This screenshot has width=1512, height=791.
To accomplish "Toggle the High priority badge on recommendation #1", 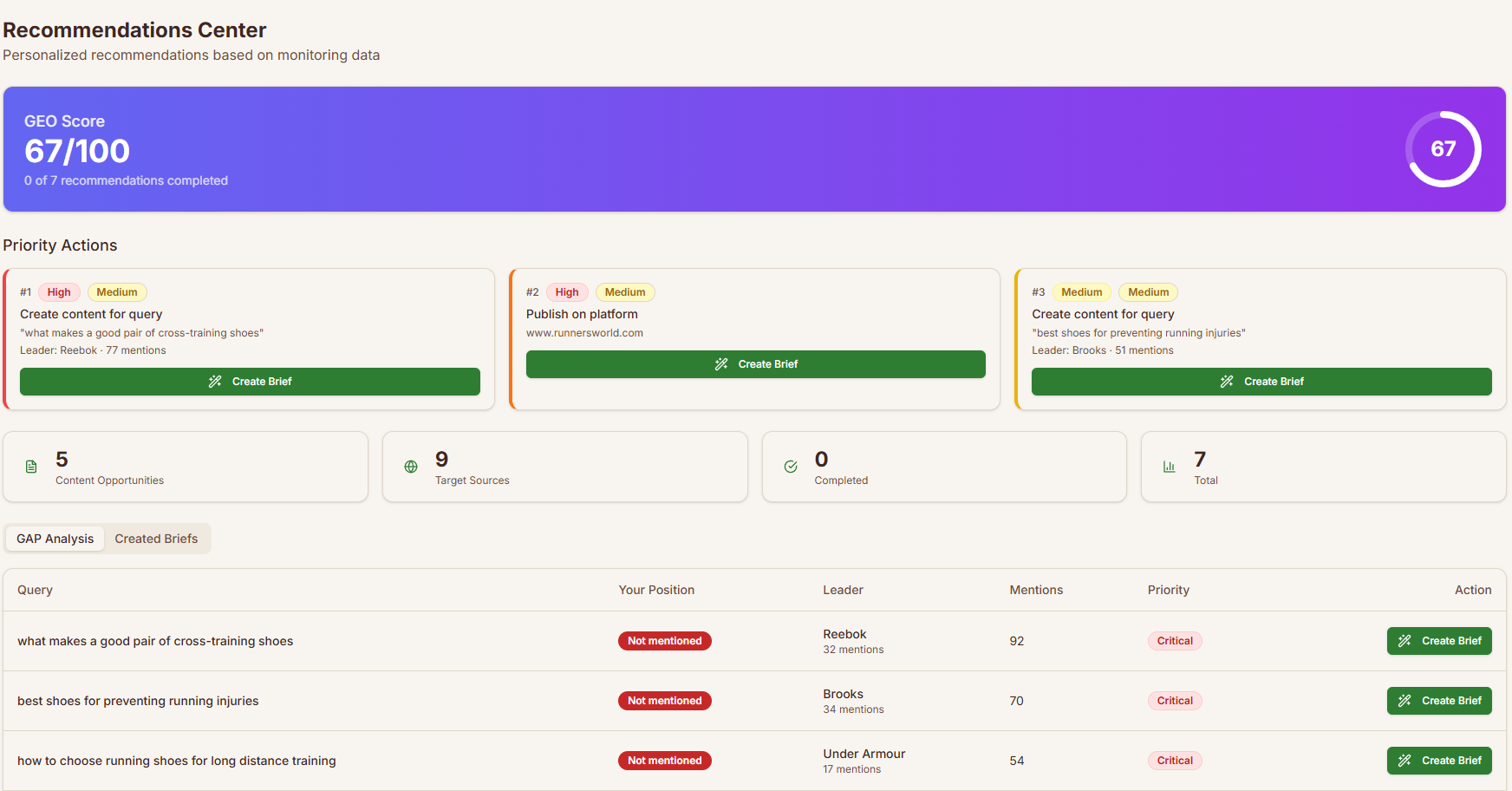I will (x=59, y=292).
